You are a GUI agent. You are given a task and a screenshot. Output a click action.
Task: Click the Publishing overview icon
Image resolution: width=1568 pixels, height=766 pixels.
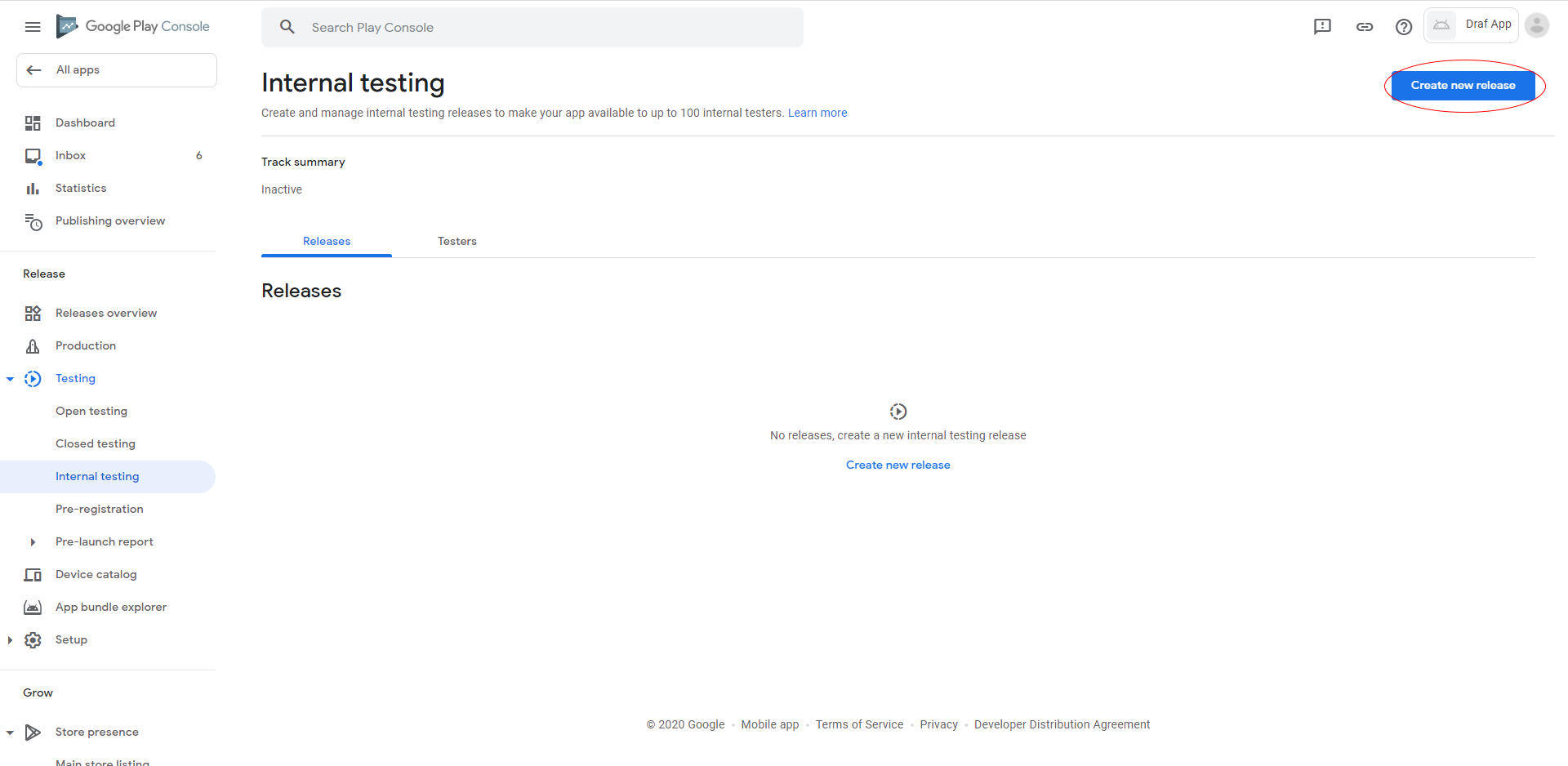[x=33, y=221]
